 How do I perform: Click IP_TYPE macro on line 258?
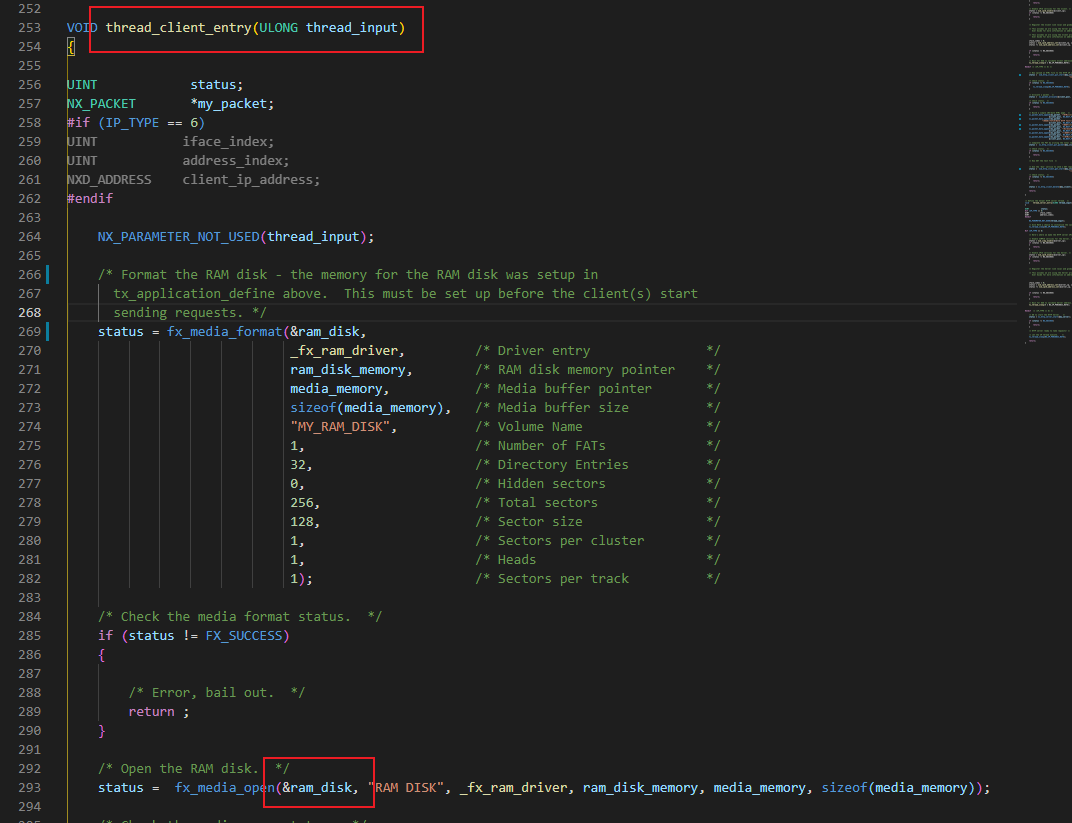click(x=132, y=123)
